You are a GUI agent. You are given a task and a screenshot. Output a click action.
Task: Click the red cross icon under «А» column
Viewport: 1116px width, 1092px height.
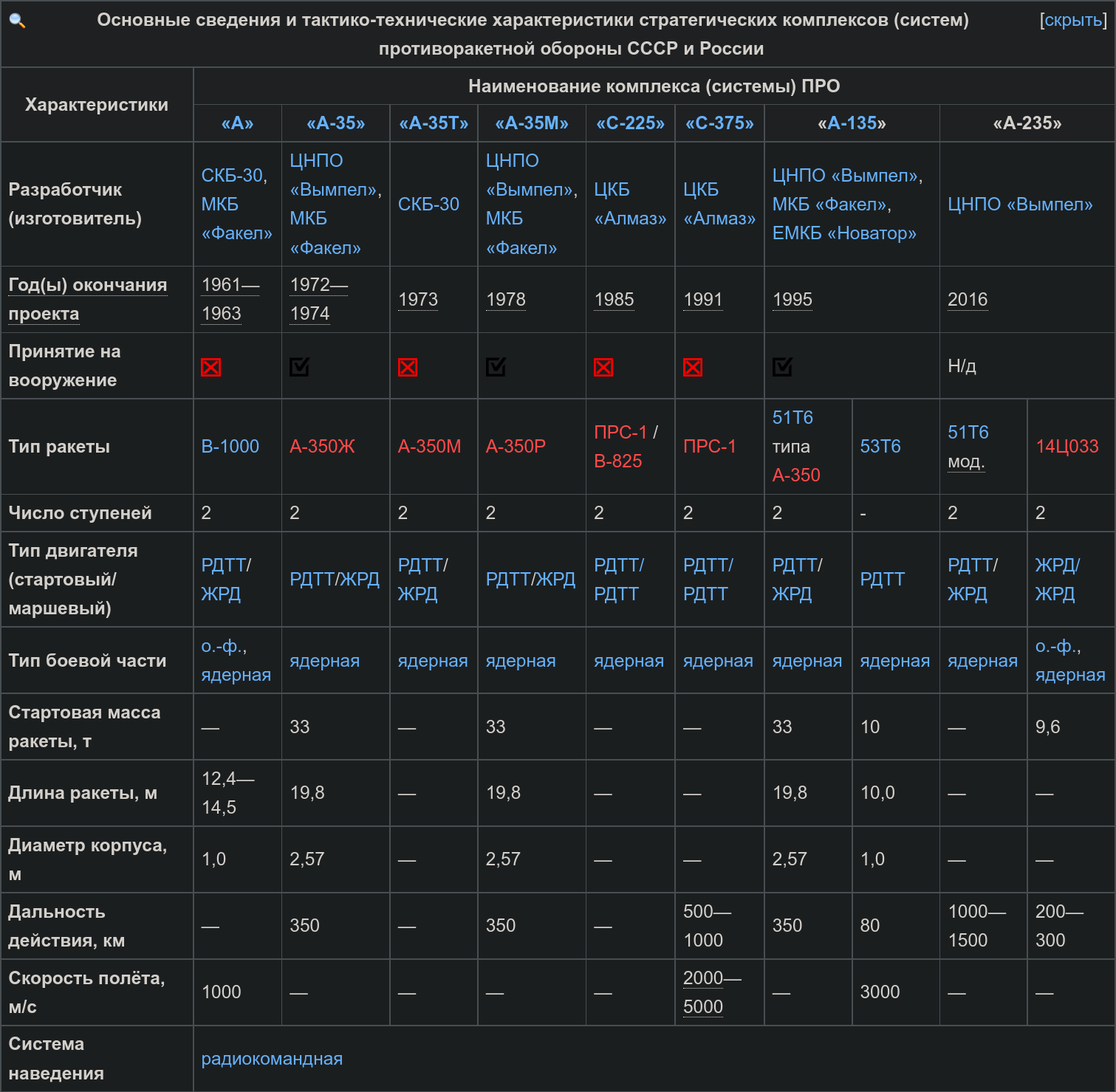click(x=211, y=367)
